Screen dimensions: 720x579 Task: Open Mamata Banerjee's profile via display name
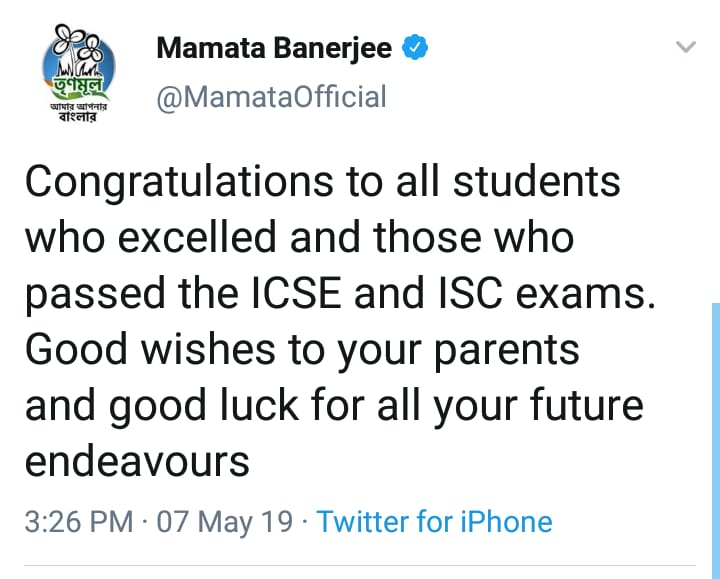tap(274, 48)
